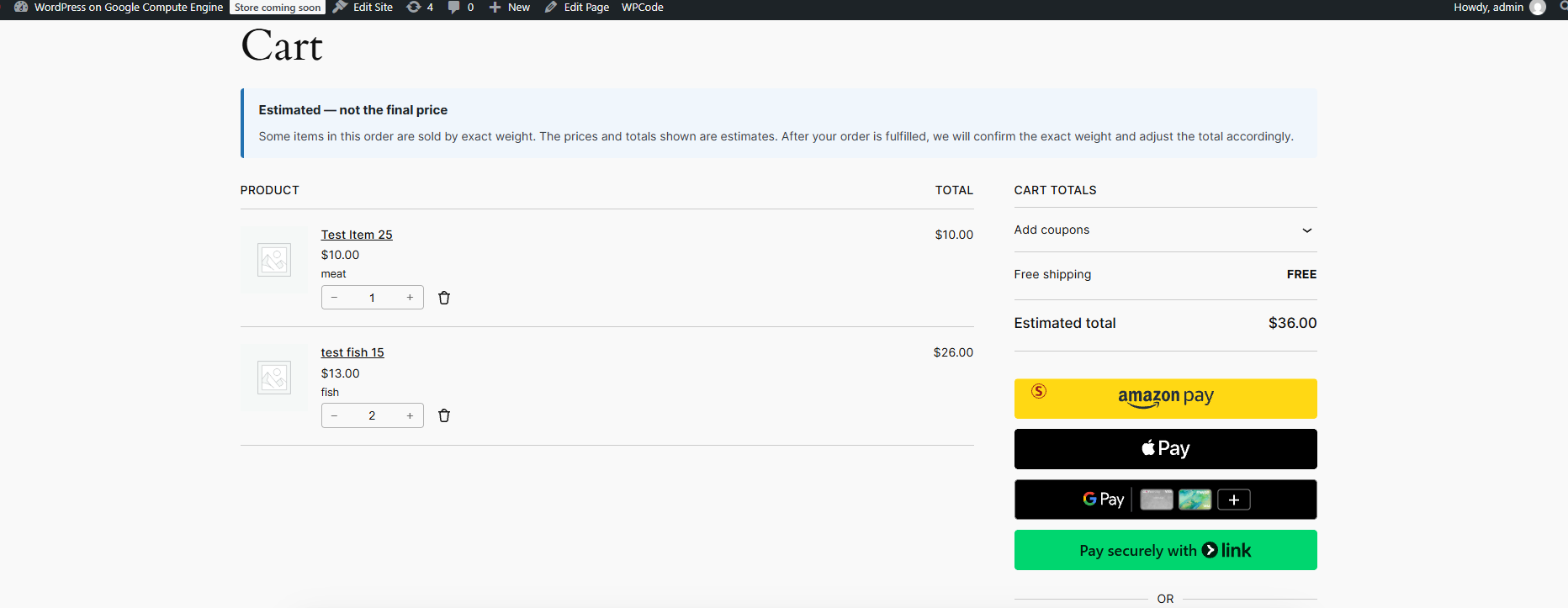Viewport: 1568px width, 608px height.
Task: Click the Free shipping label
Action: pyautogui.click(x=1052, y=274)
